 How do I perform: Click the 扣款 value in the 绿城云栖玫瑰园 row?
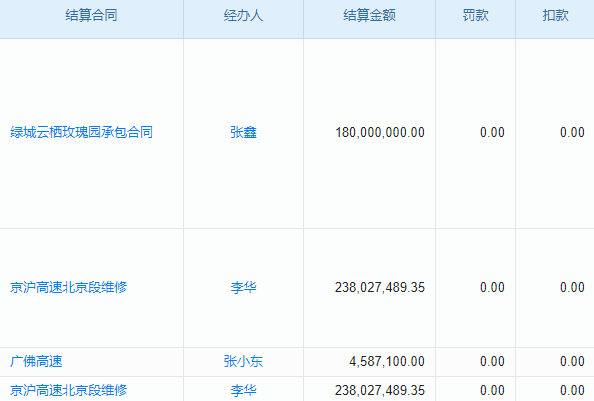click(572, 133)
